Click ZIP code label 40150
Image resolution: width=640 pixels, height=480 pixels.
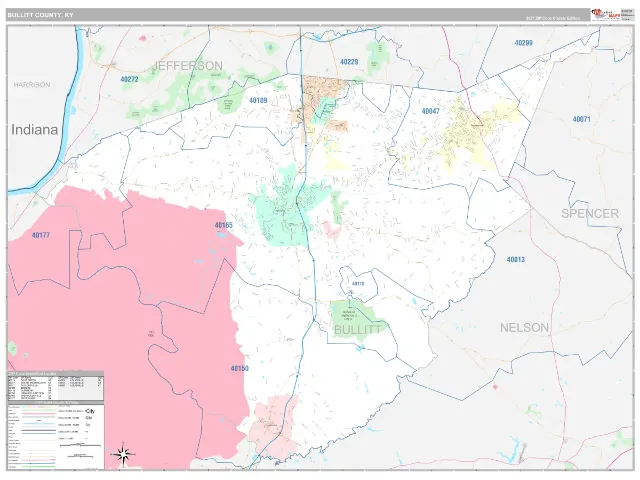(x=240, y=369)
